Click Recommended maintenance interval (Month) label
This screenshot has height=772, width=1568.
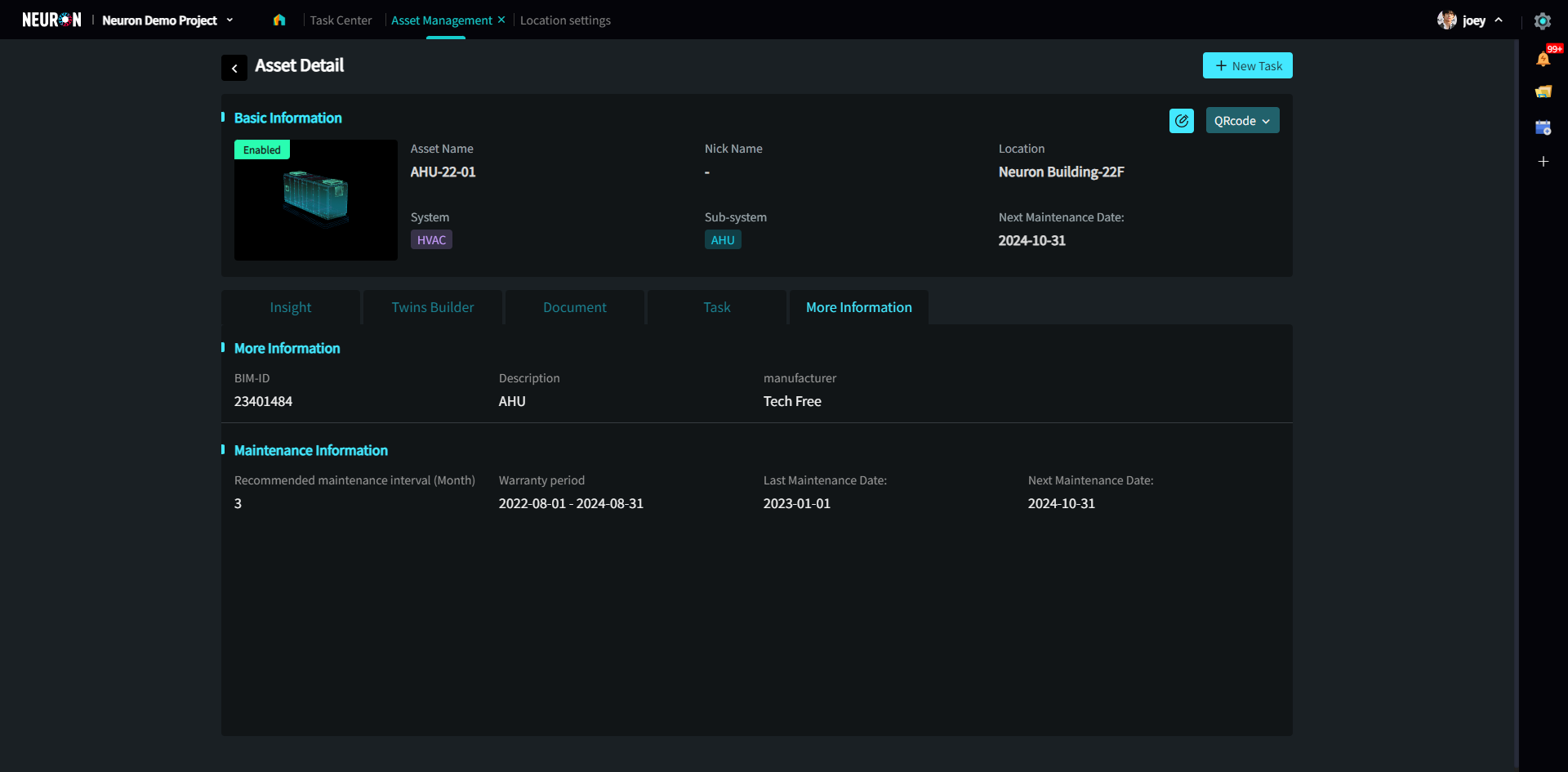coord(354,480)
